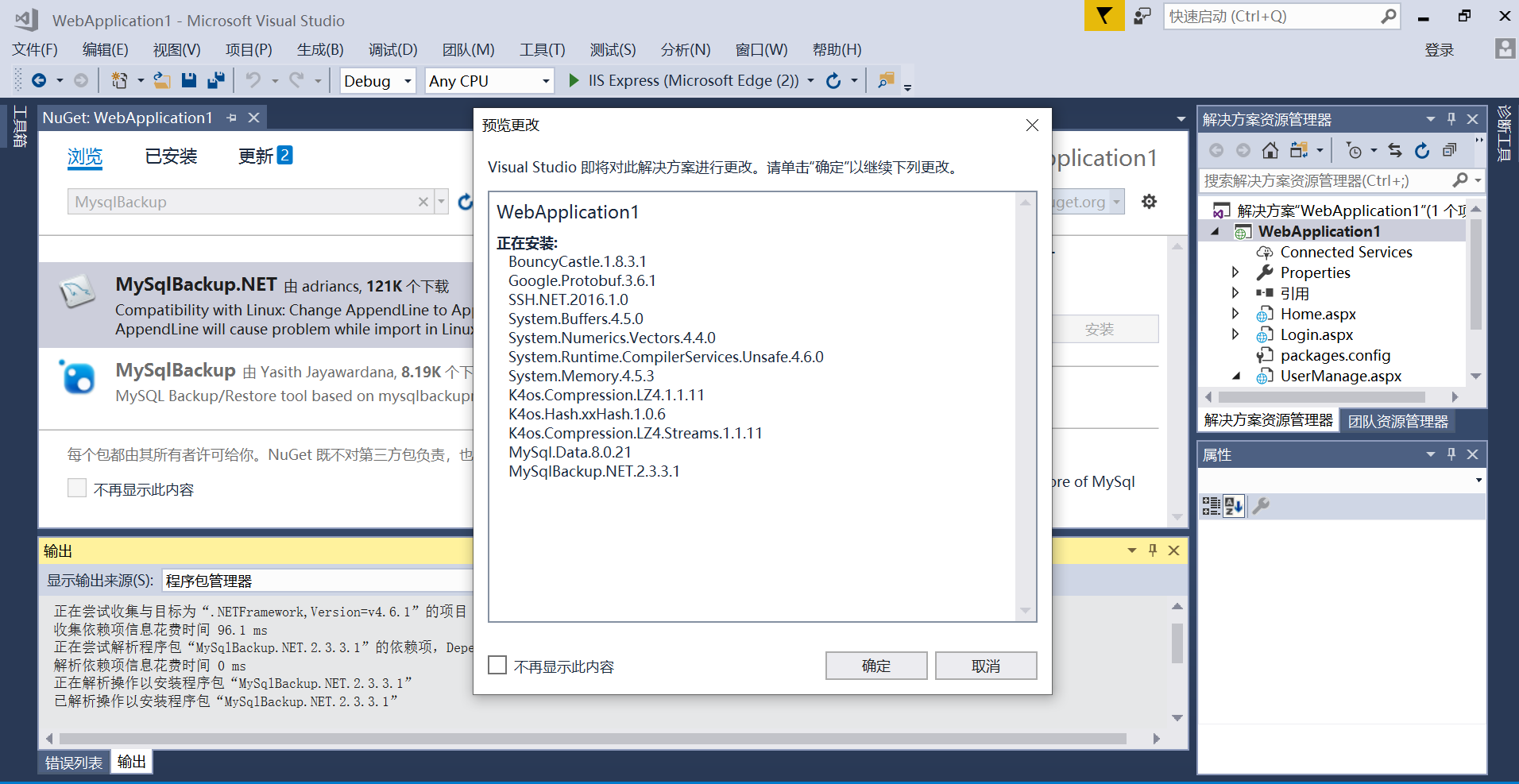Click the account avatar icon next to 登录
Viewport: 1519px width, 784px height.
1505,48
